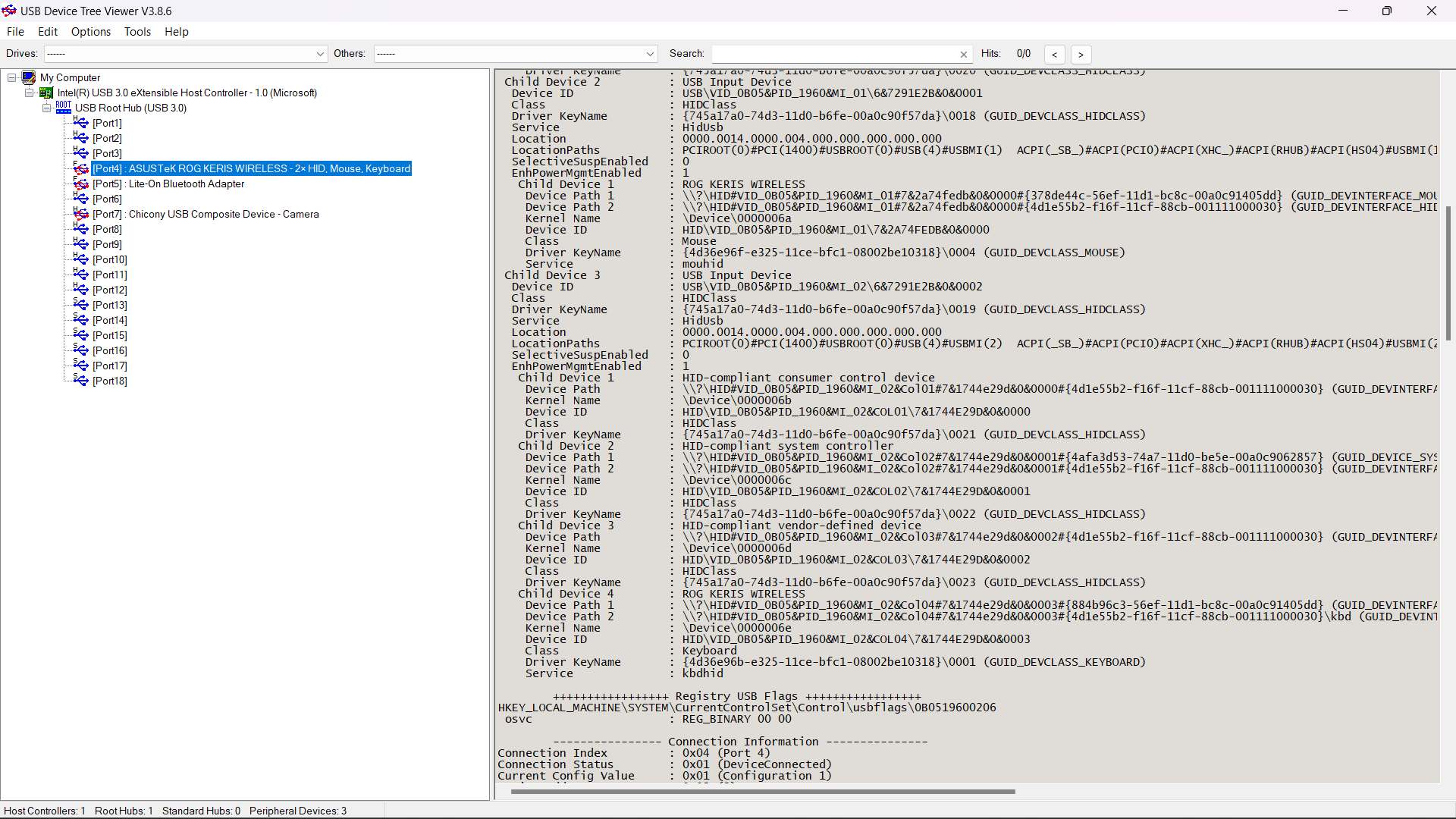The image size is (1456, 819).
Task: Open the Others dropdown list
Action: 650,54
